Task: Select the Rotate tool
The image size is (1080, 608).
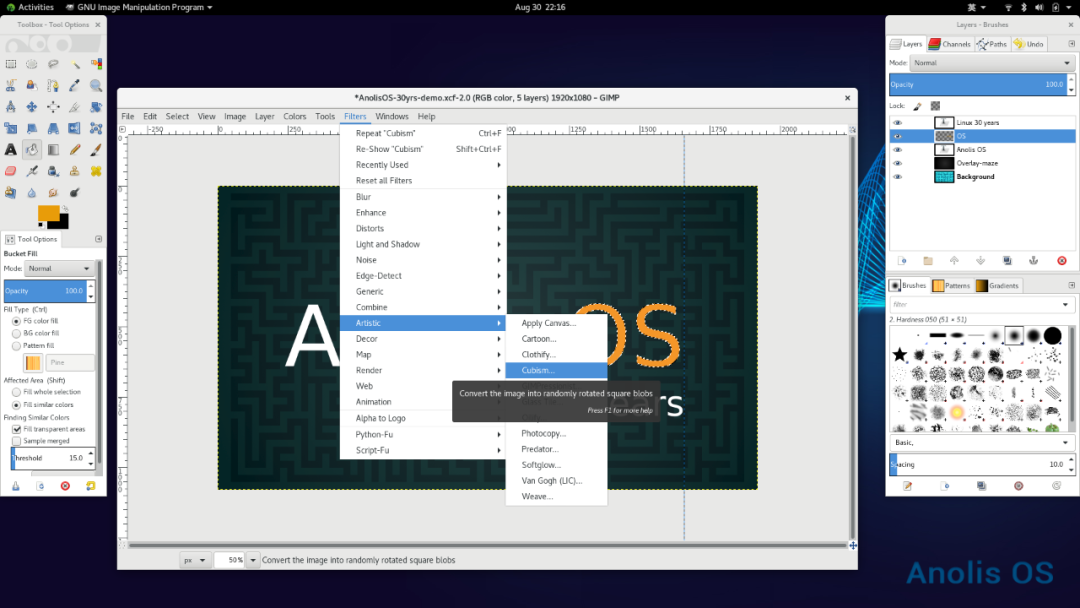Action: [96, 107]
